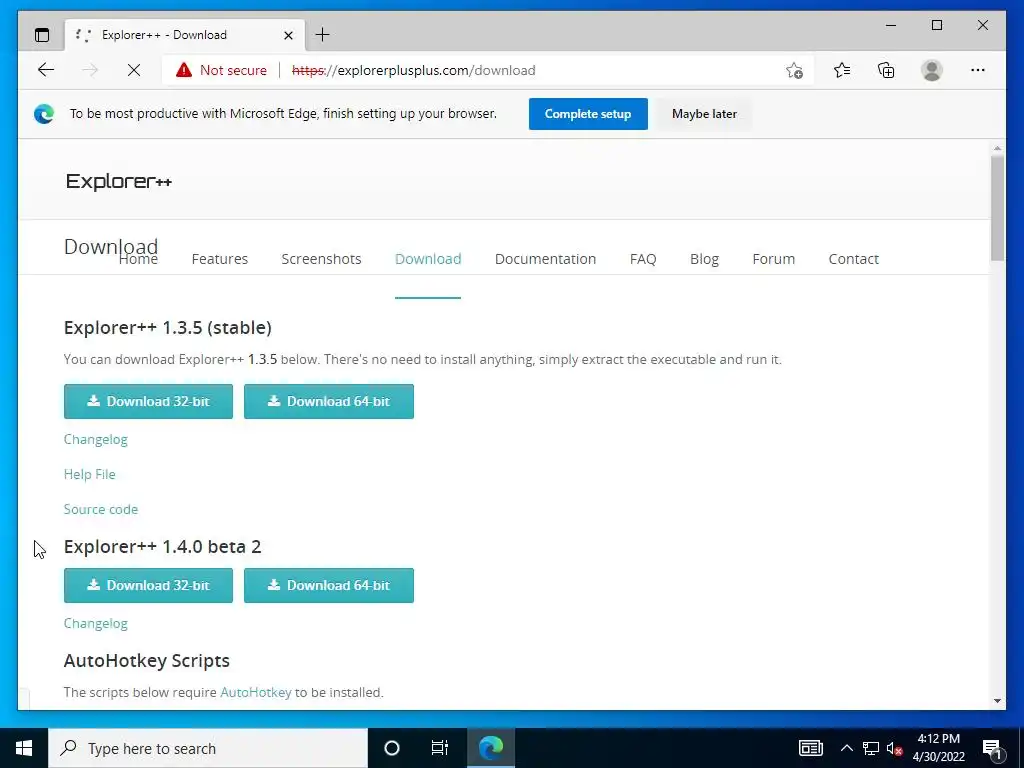The image size is (1024, 768).
Task: Open the Forum navigation item
Action: (x=773, y=259)
